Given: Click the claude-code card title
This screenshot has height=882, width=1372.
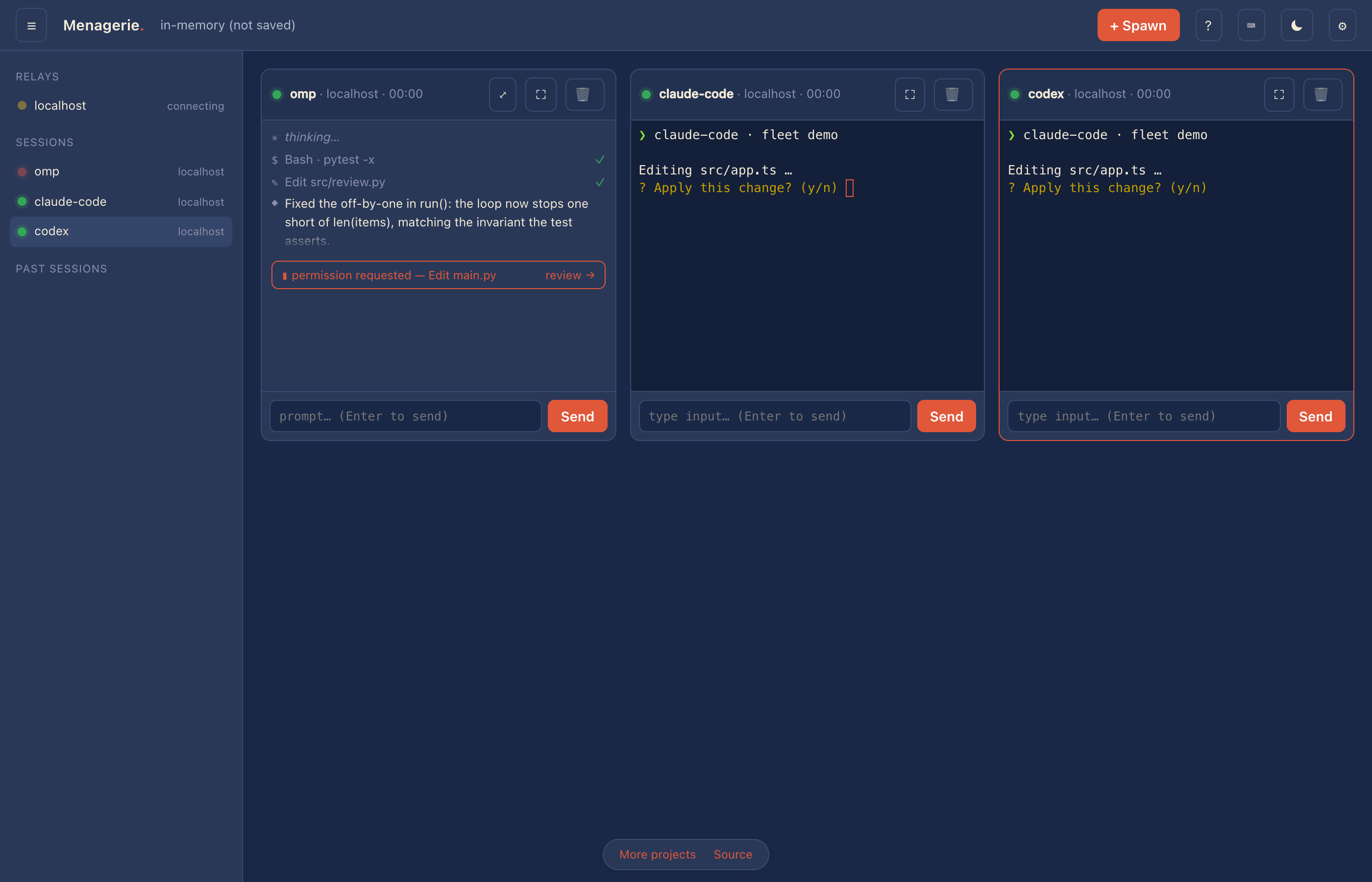Looking at the screenshot, I should 696,94.
